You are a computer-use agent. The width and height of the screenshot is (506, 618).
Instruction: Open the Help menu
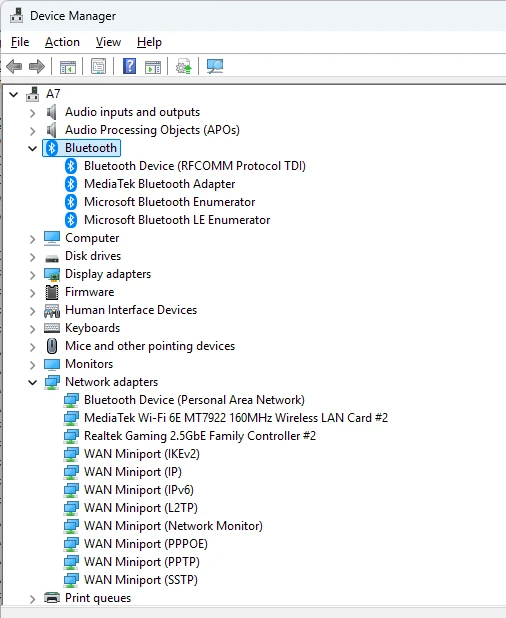pos(149,42)
